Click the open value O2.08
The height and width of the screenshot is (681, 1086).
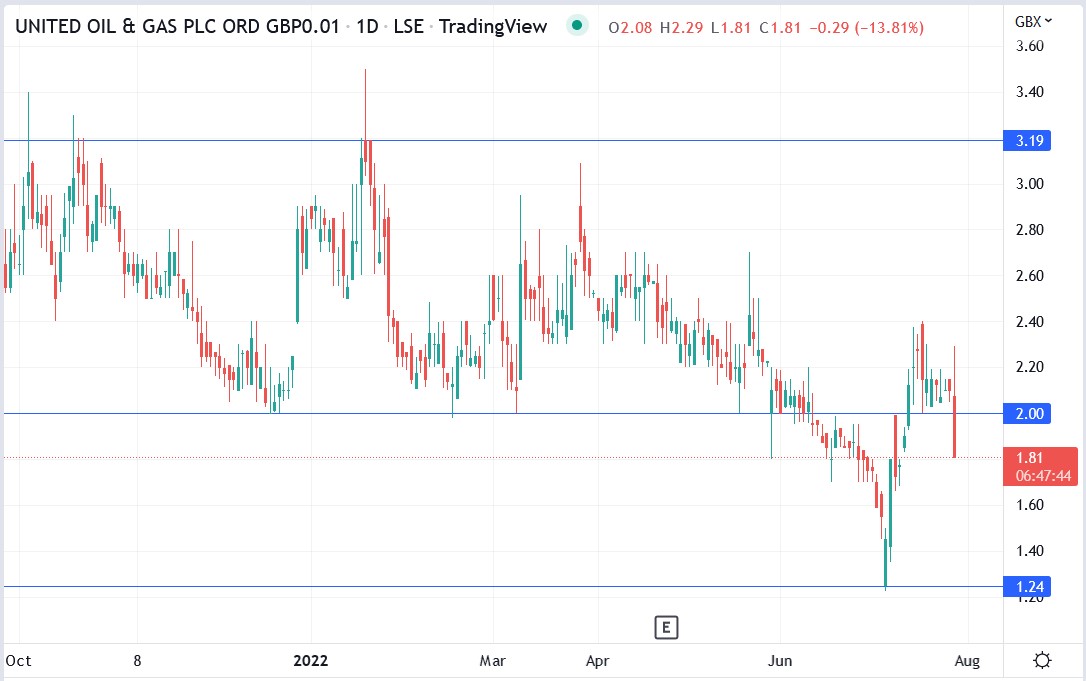click(x=630, y=28)
